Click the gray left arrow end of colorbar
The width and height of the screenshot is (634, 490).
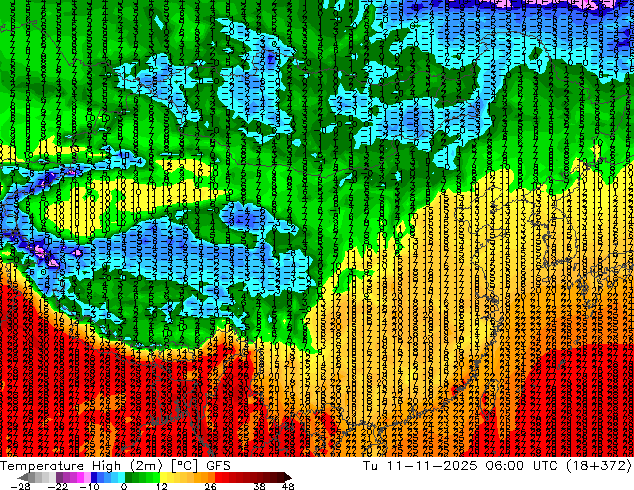pyautogui.click(x=23, y=477)
